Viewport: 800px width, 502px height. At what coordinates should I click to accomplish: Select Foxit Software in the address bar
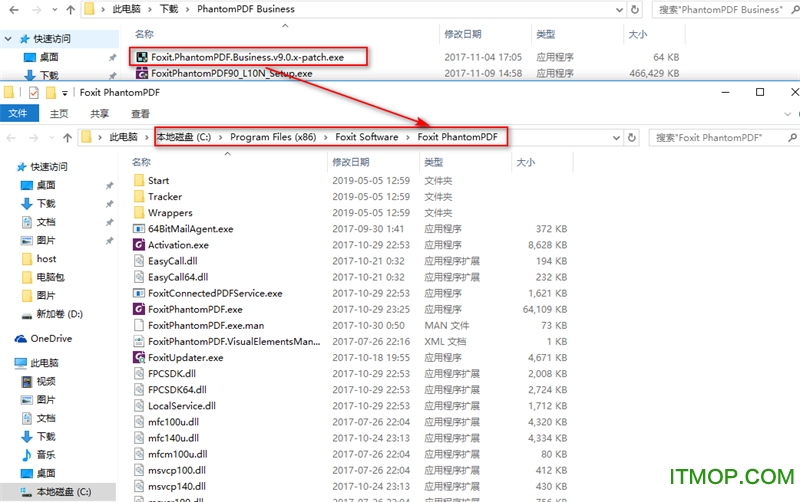tap(366, 137)
